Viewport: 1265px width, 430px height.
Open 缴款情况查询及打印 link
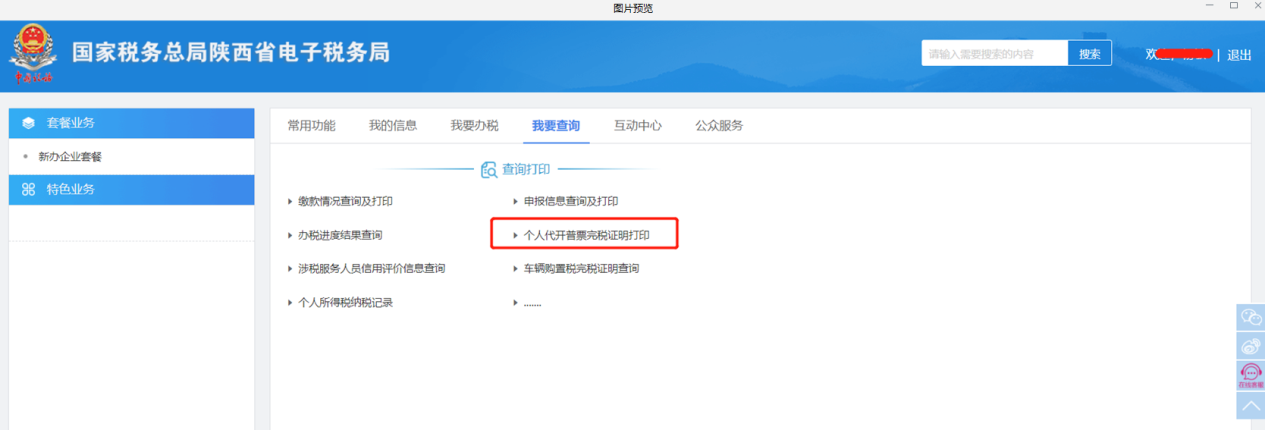pos(345,201)
